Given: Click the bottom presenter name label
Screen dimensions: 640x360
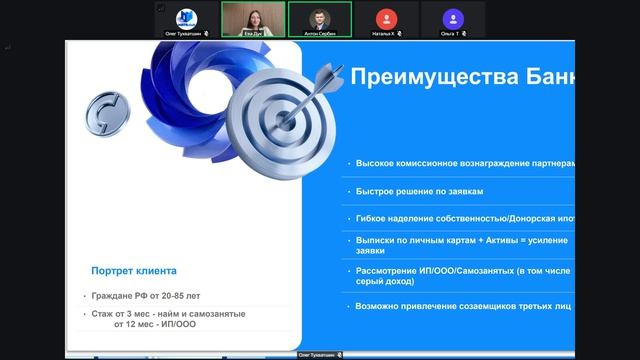Looking at the screenshot, I should tap(320, 355).
